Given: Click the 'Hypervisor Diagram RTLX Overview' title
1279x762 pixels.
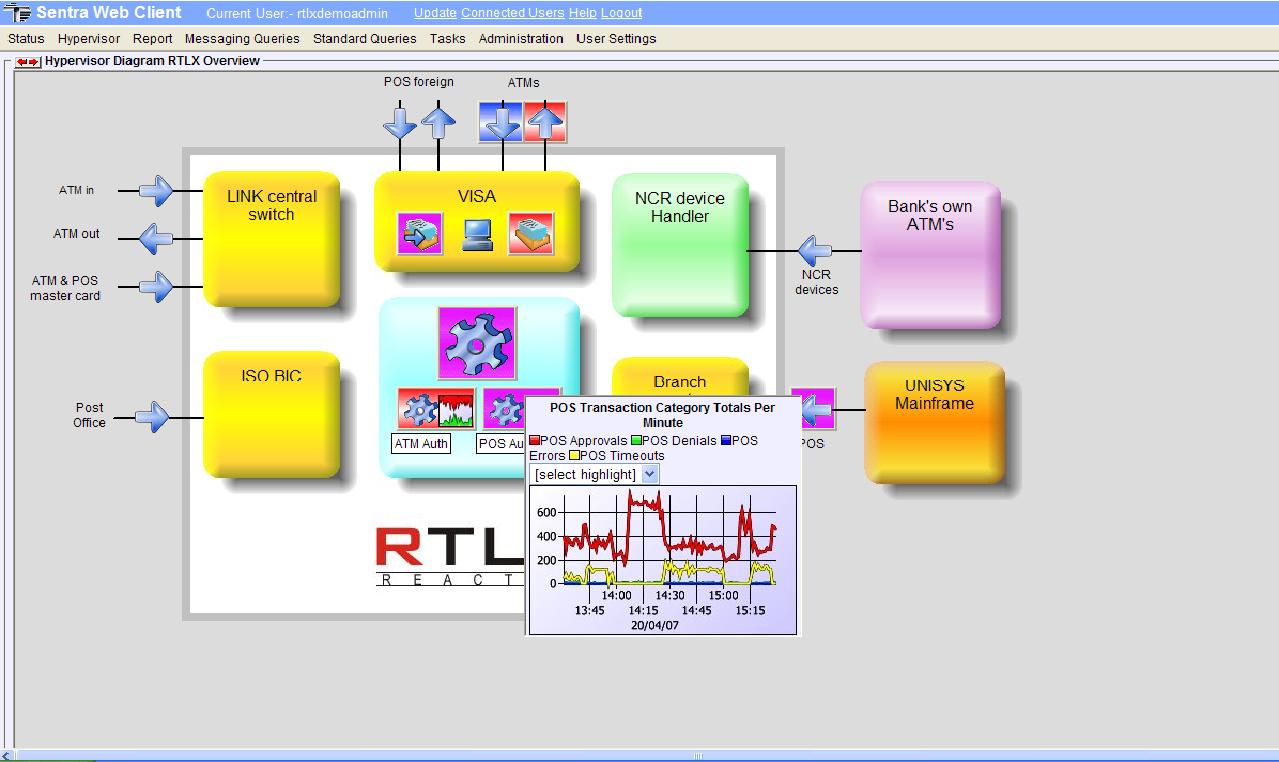Looking at the screenshot, I should [152, 61].
